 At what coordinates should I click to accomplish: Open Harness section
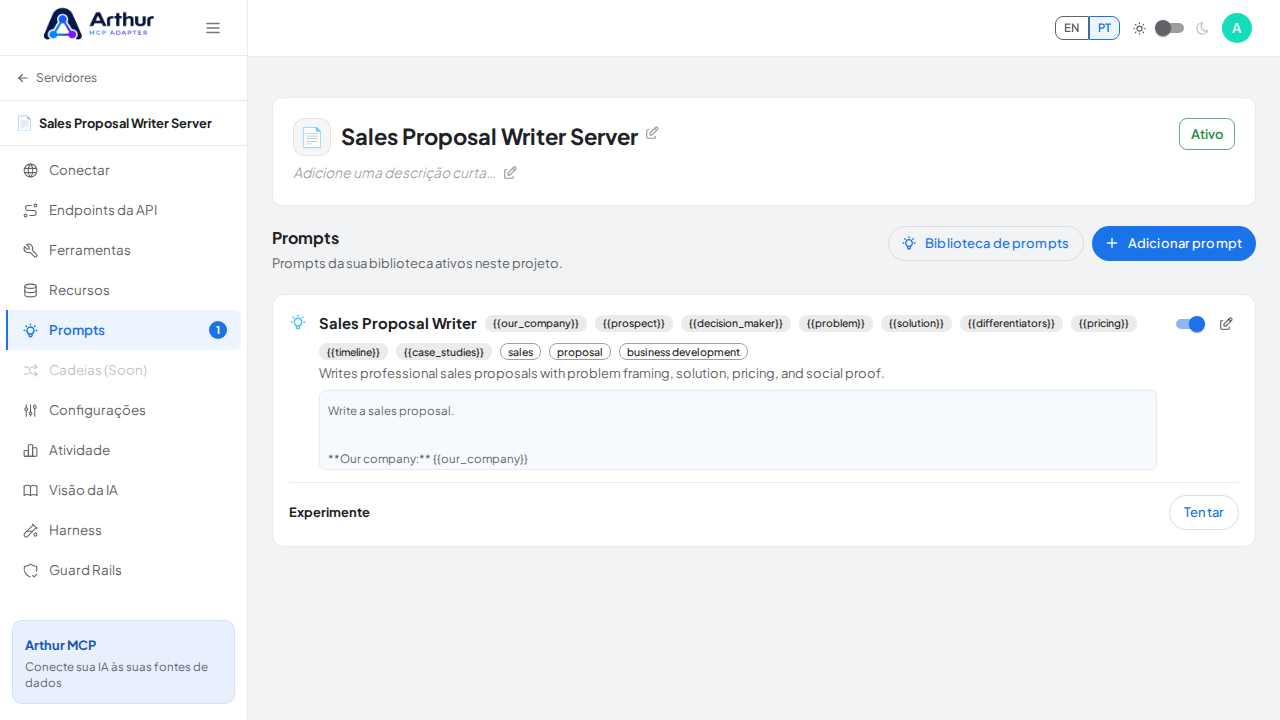point(123,530)
